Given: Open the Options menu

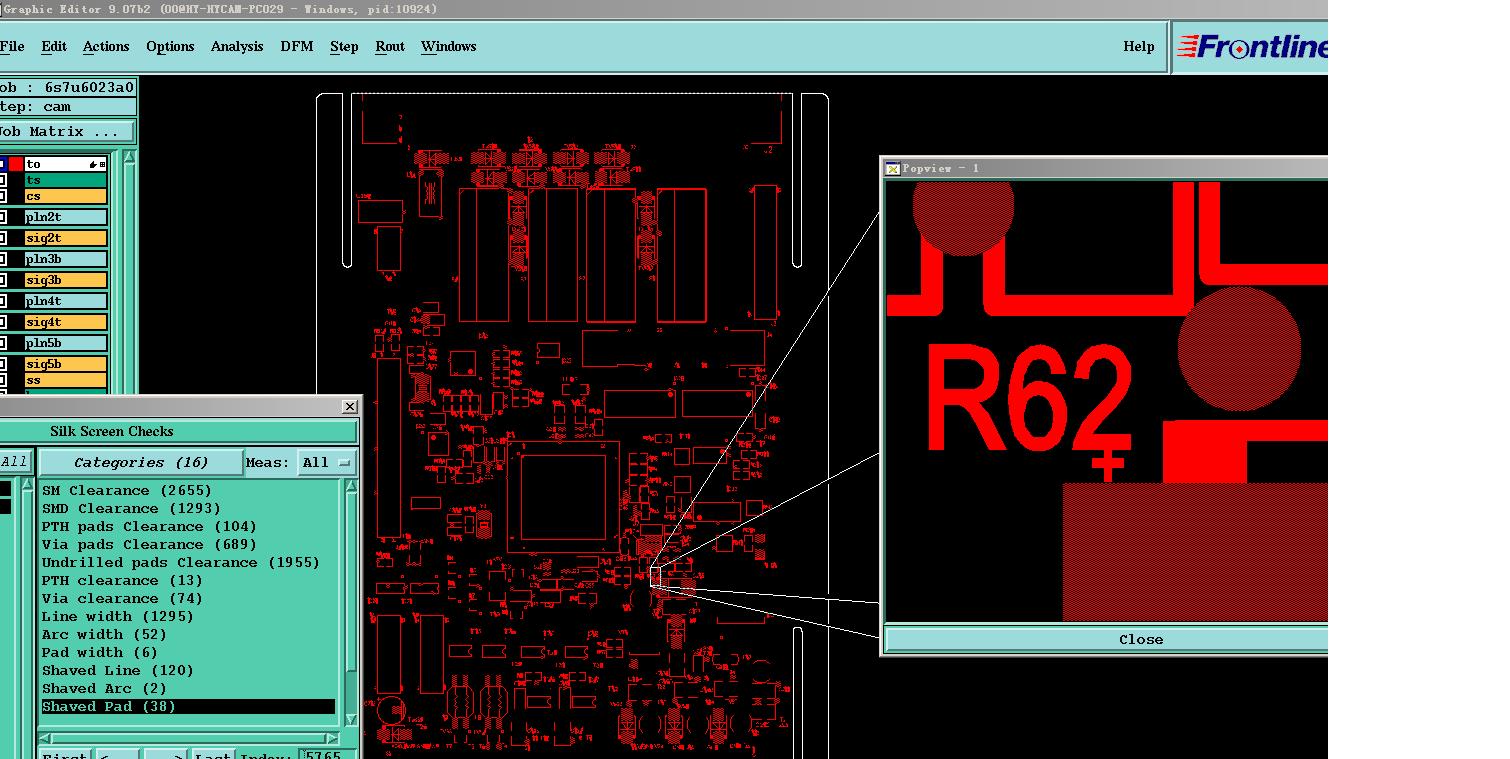Looking at the screenshot, I should pyautogui.click(x=170, y=46).
